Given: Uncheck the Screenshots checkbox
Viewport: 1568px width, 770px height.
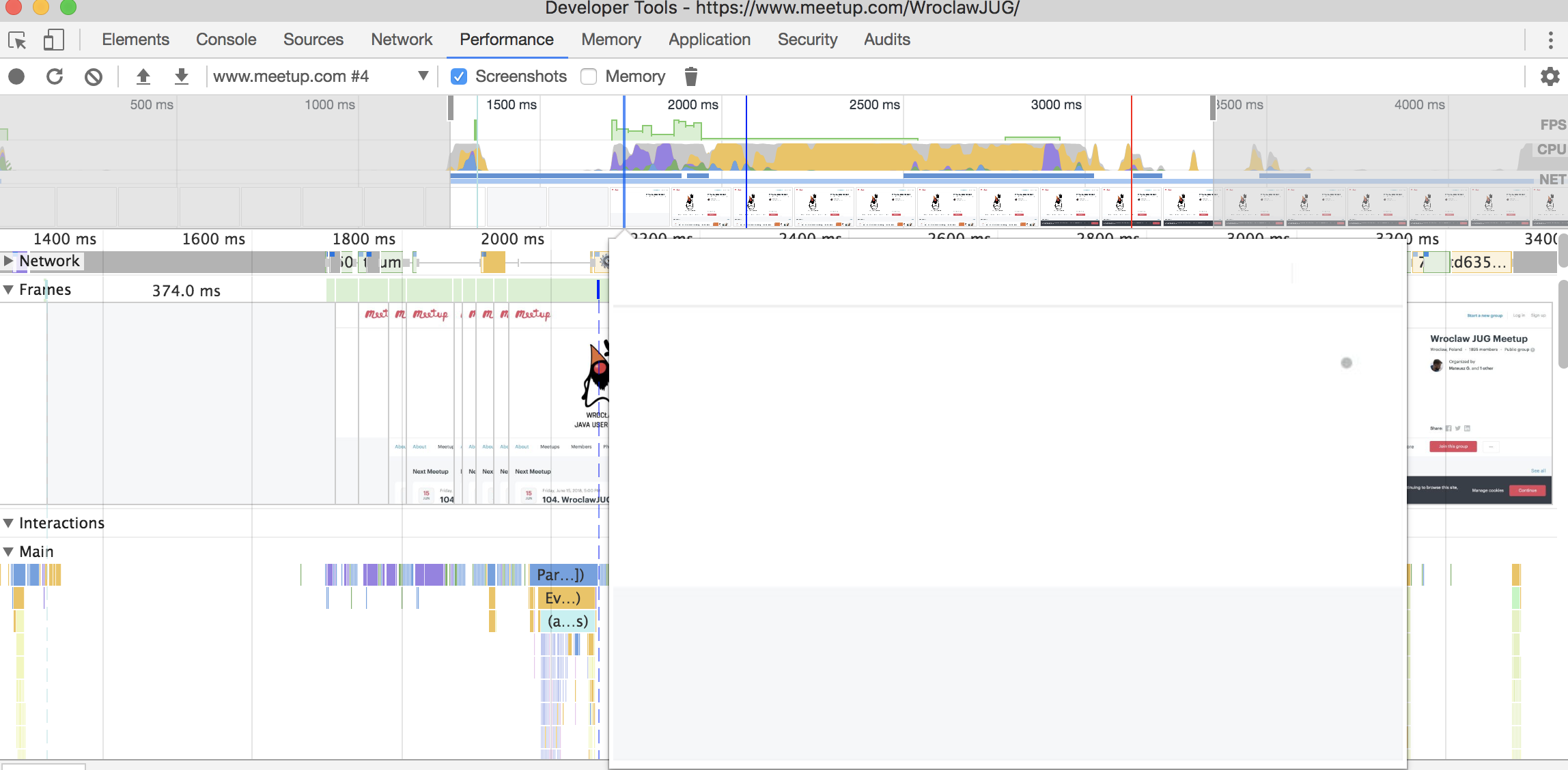Looking at the screenshot, I should 459,76.
